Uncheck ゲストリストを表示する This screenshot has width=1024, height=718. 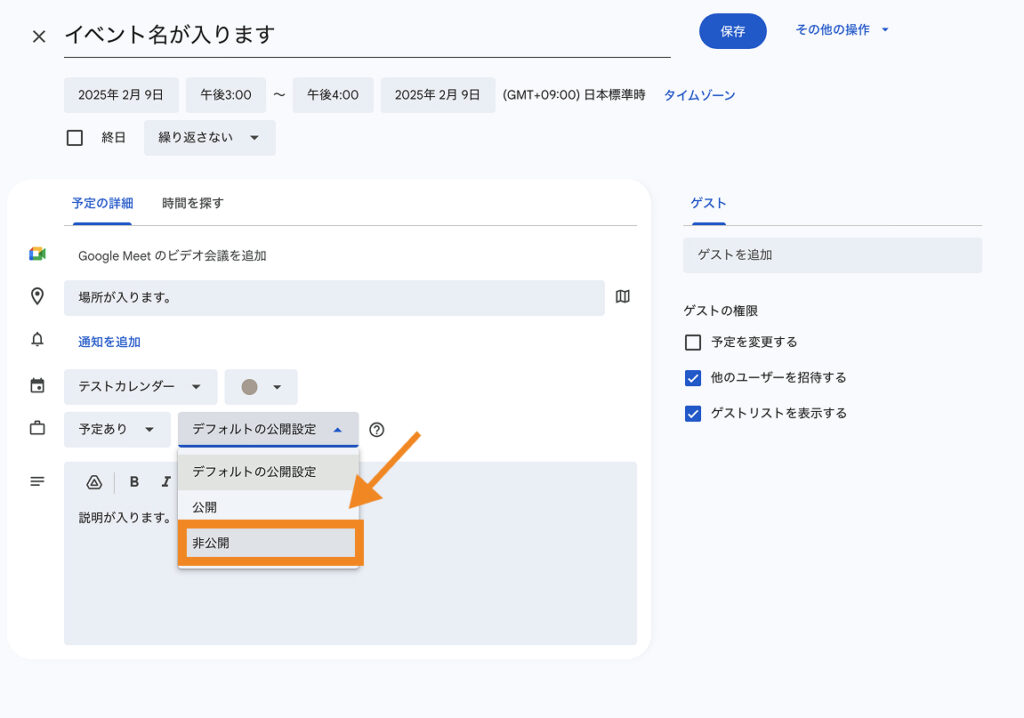coord(693,414)
